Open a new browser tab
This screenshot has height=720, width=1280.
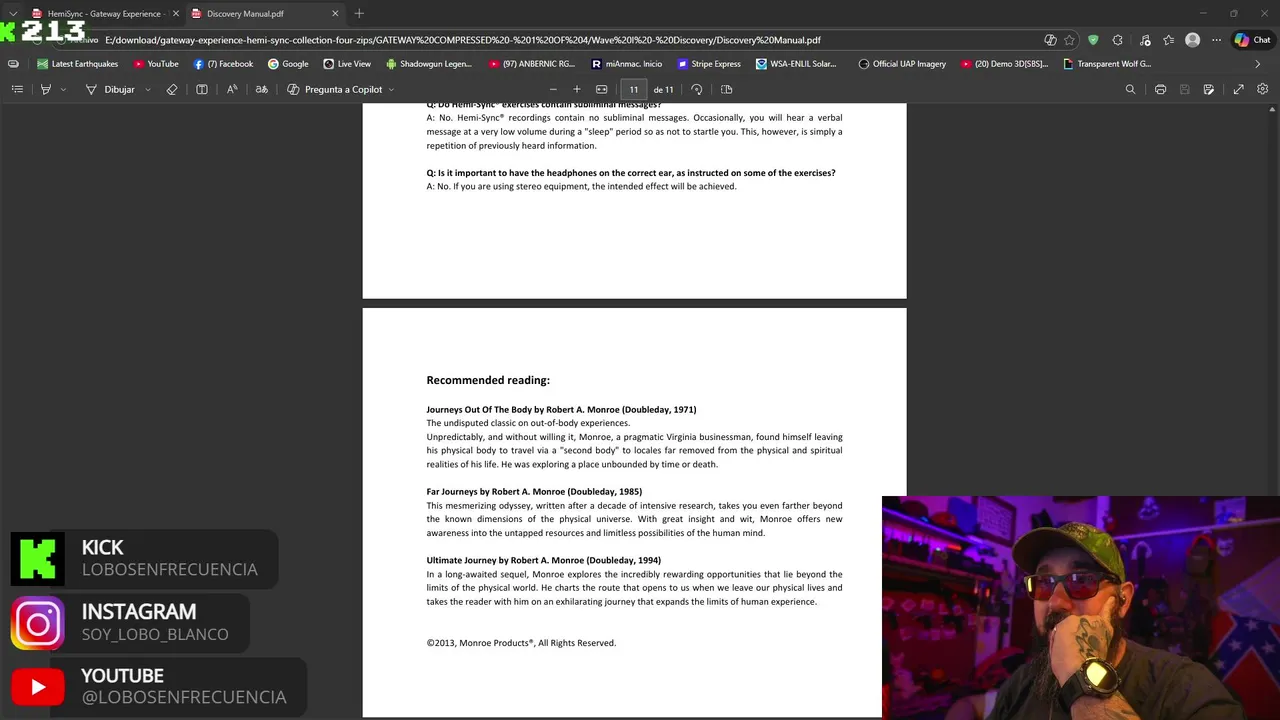(x=359, y=14)
